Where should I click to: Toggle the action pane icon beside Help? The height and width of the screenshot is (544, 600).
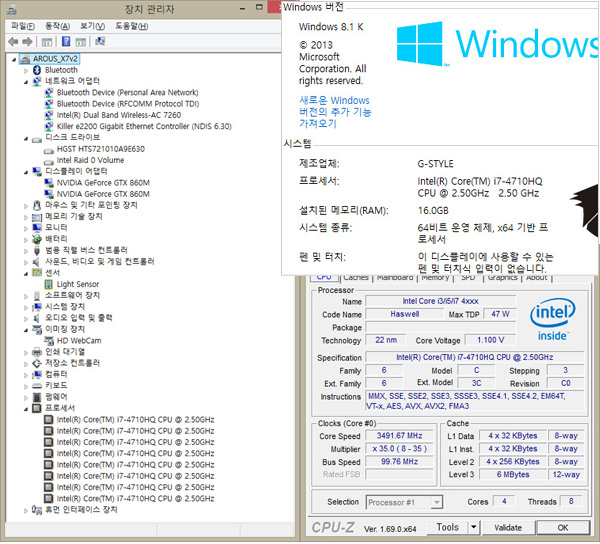point(80,42)
